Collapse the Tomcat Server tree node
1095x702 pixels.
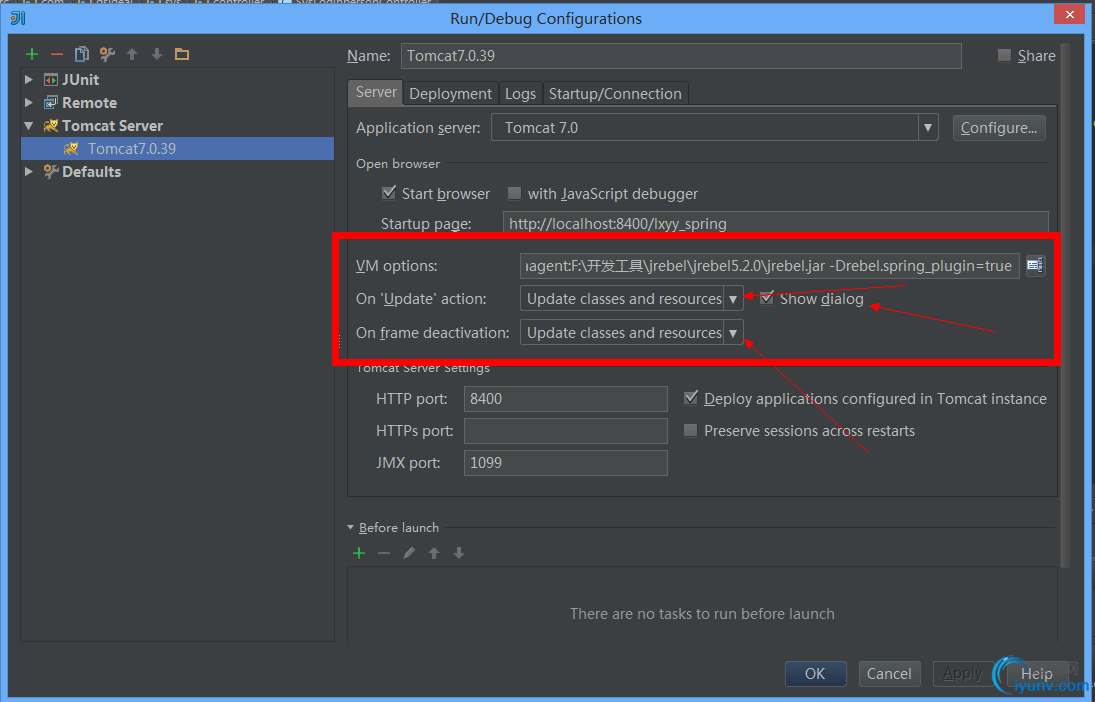click(x=29, y=126)
